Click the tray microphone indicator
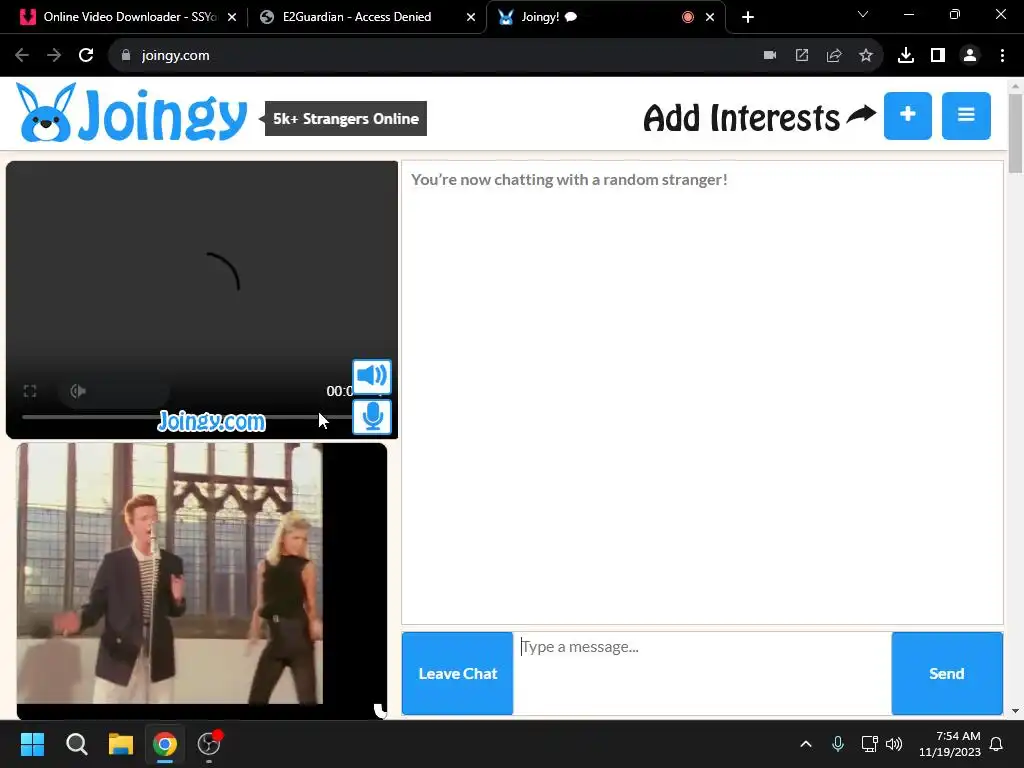This screenshot has height=768, width=1024. click(838, 744)
